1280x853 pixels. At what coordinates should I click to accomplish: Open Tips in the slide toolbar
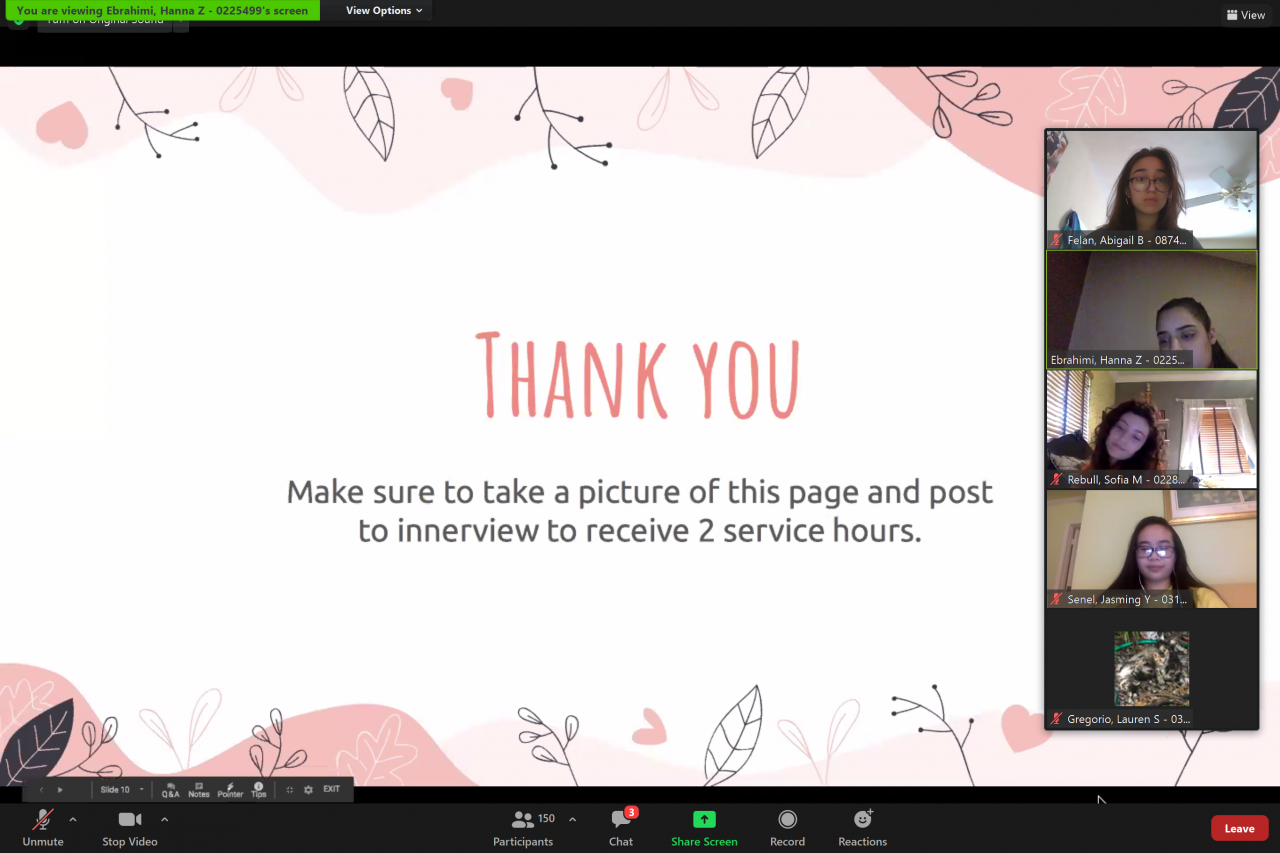coord(258,790)
